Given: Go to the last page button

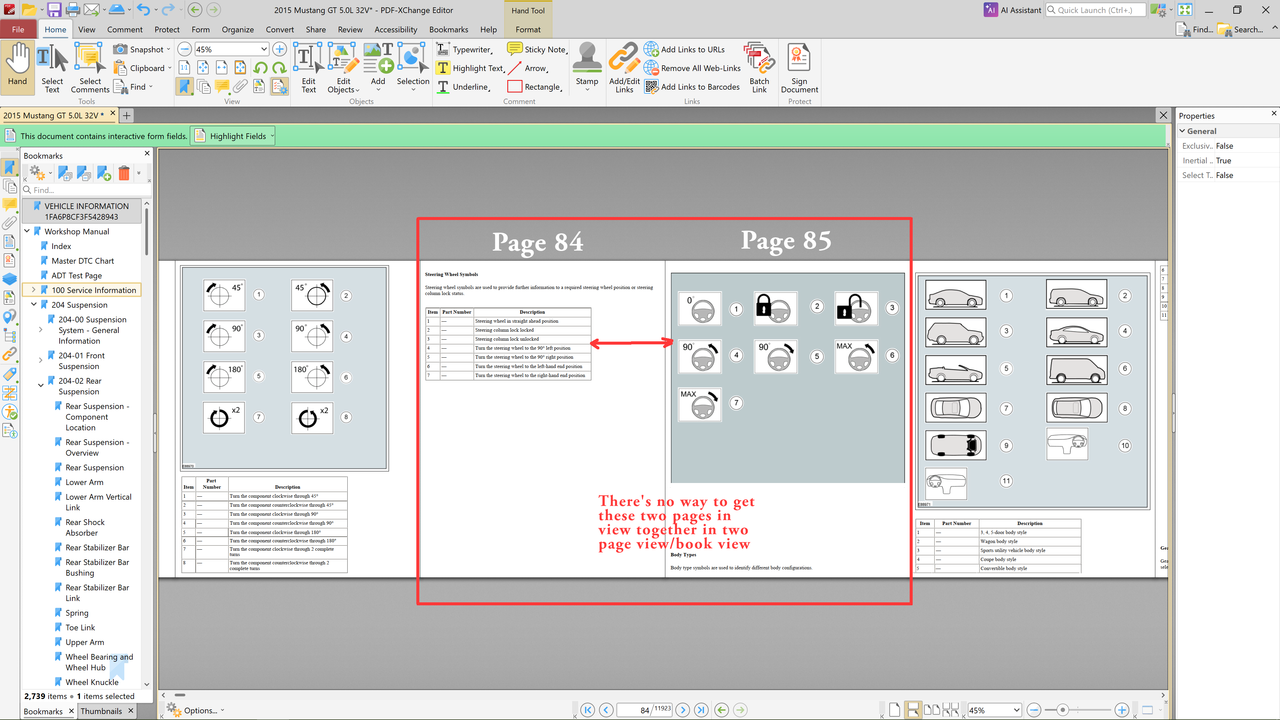Looking at the screenshot, I should tap(700, 710).
